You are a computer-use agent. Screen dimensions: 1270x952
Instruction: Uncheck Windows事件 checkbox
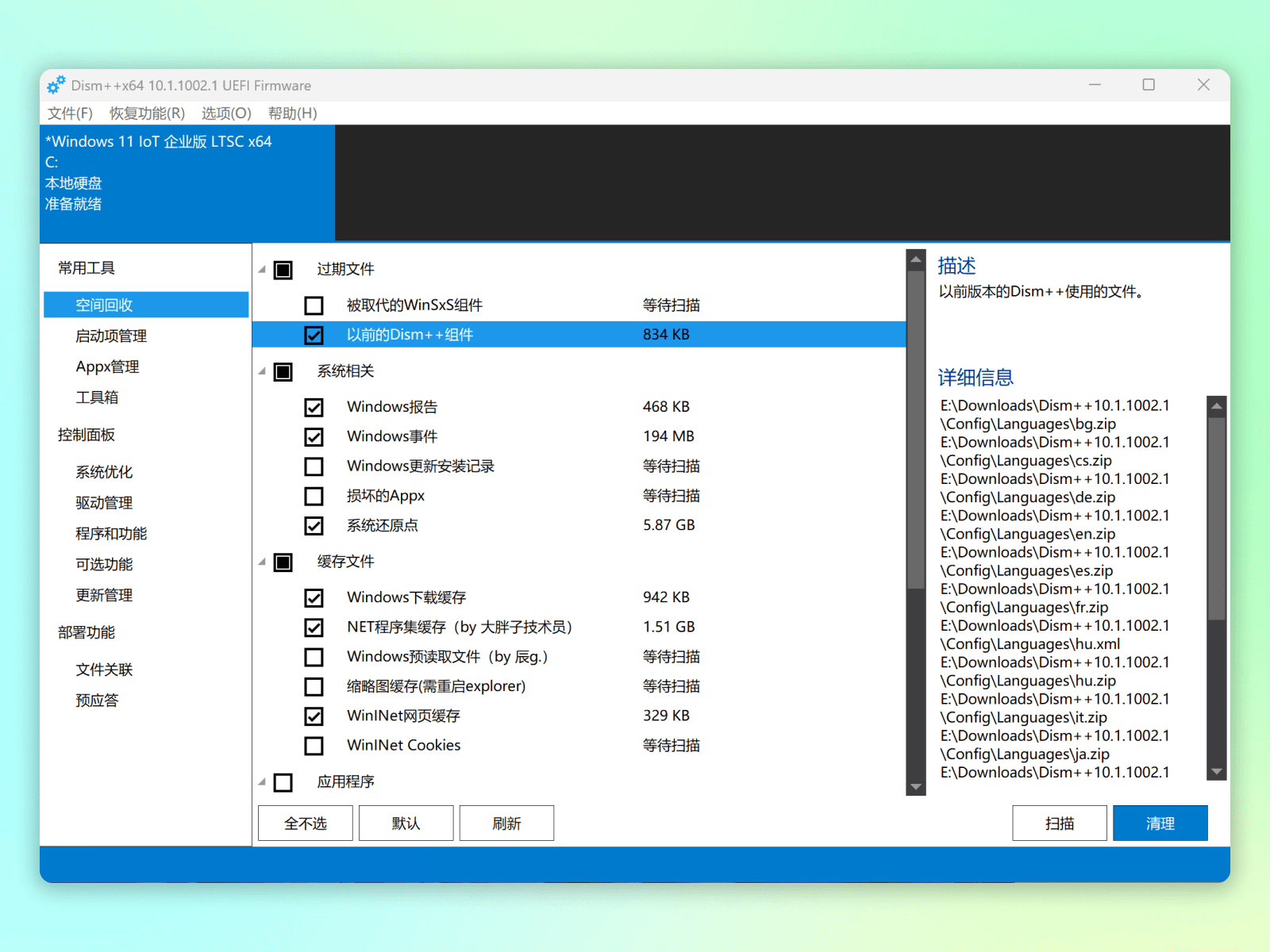pyautogui.click(x=314, y=436)
